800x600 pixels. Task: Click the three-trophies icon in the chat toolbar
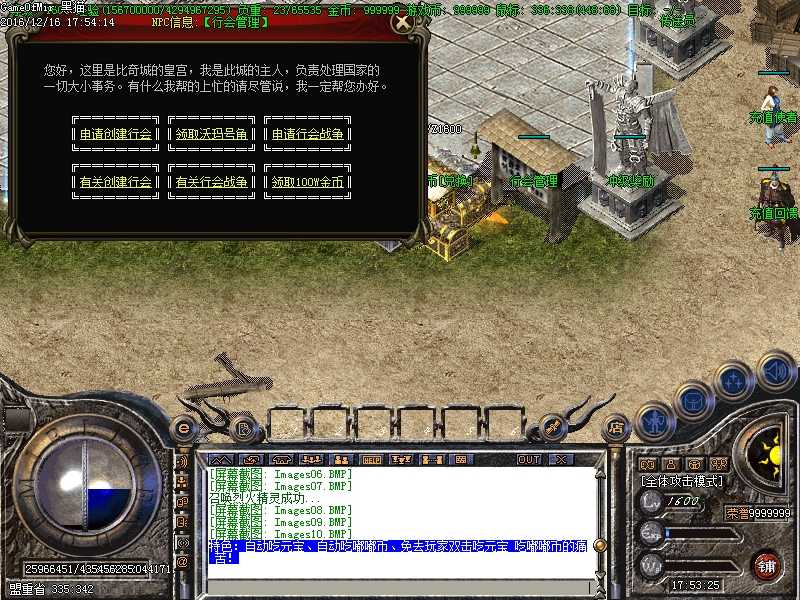(x=402, y=460)
